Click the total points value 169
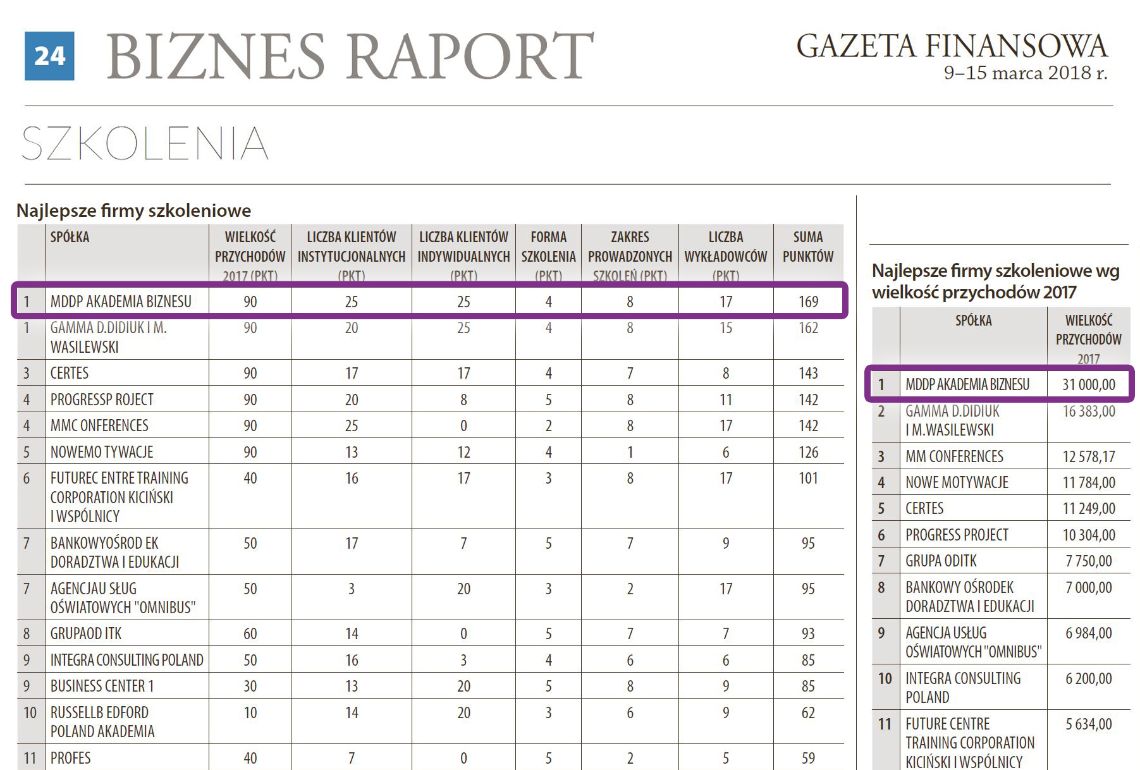The image size is (1140, 770). [x=808, y=301]
